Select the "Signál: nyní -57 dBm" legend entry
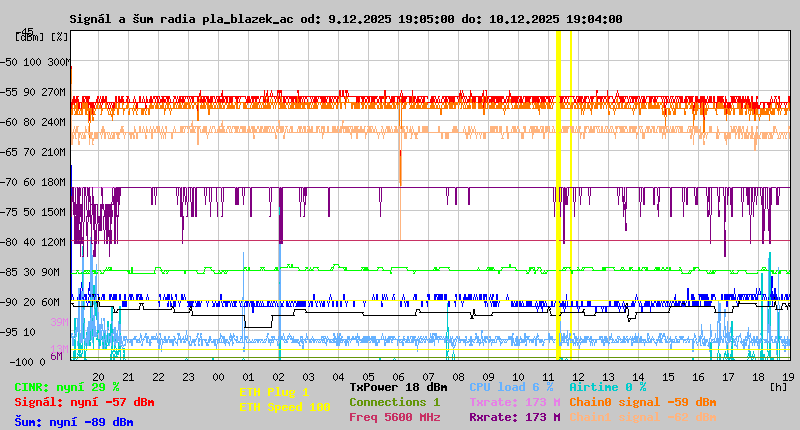The width and height of the screenshot is (800, 430). point(84,402)
